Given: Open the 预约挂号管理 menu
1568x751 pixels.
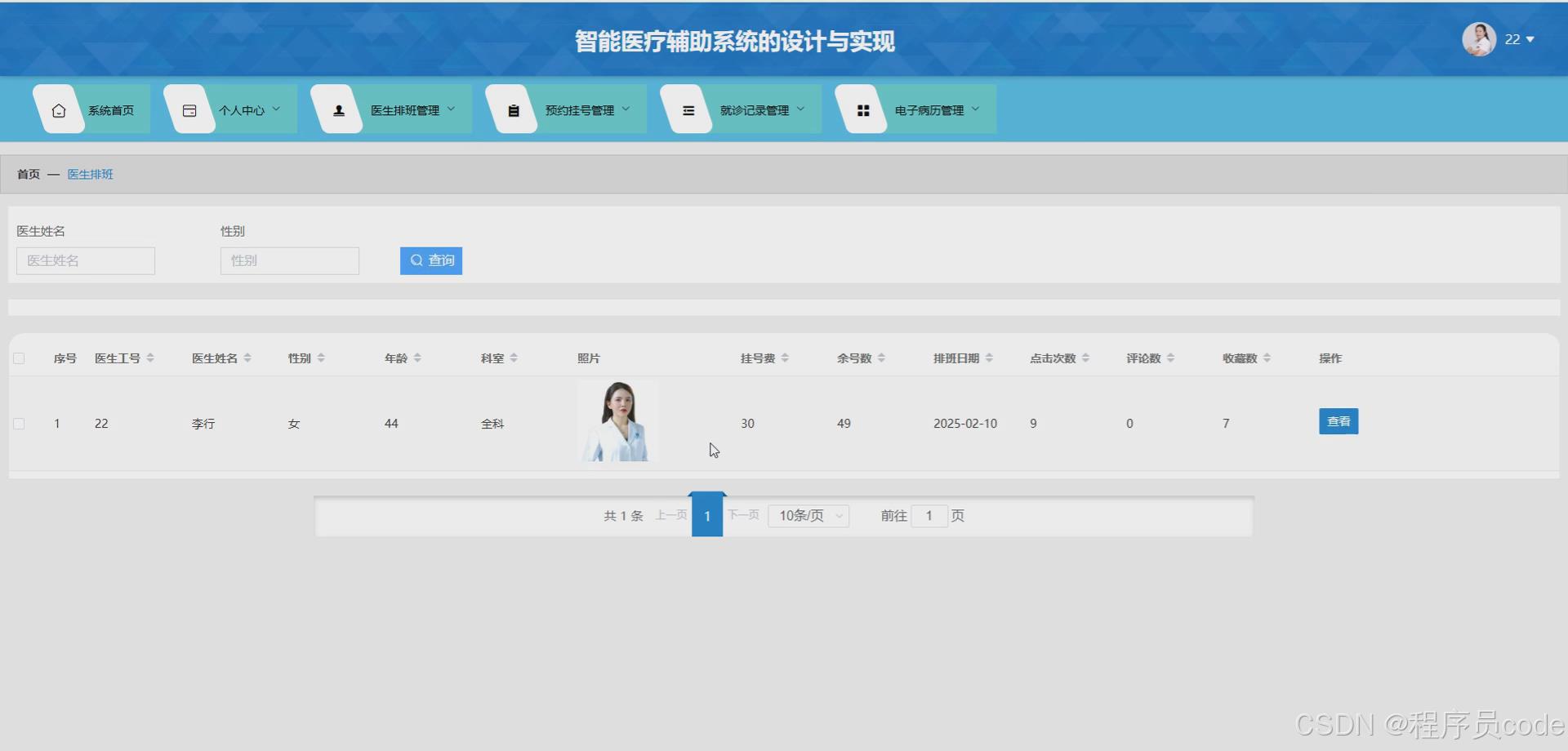Looking at the screenshot, I should [580, 109].
